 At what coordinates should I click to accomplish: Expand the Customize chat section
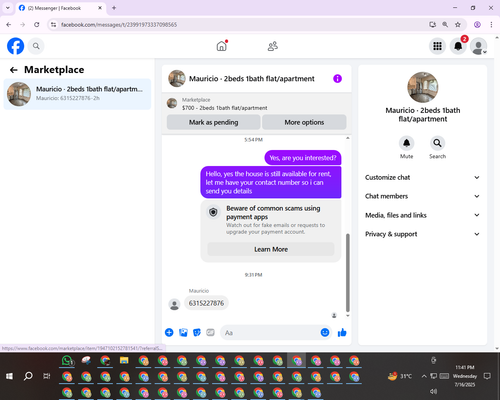coord(423,177)
